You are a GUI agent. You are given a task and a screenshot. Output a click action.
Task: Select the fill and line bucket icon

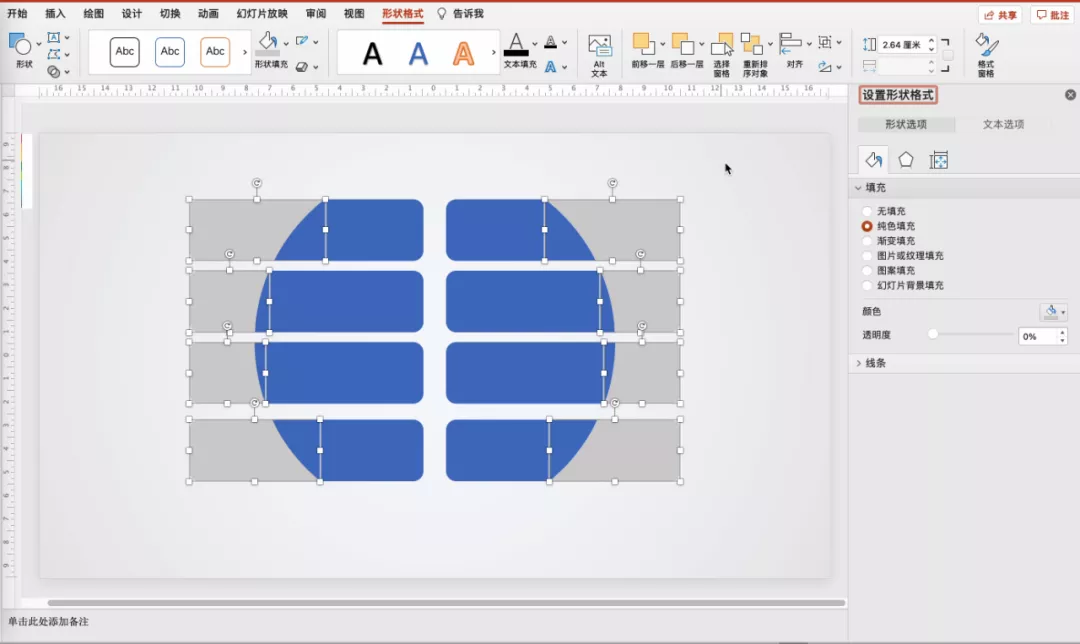pyautogui.click(x=873, y=160)
